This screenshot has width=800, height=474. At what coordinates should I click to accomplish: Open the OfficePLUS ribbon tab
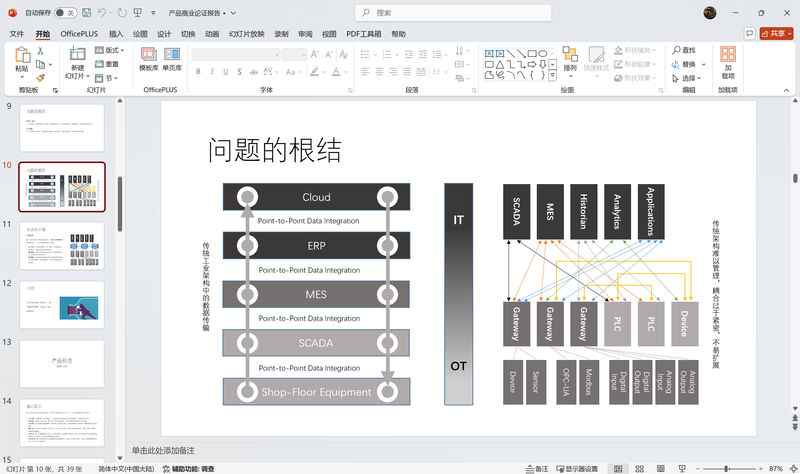pyautogui.click(x=79, y=34)
